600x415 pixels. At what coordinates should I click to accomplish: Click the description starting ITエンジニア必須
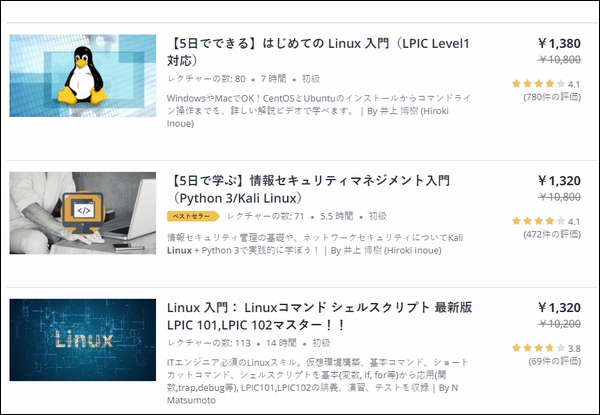318,381
